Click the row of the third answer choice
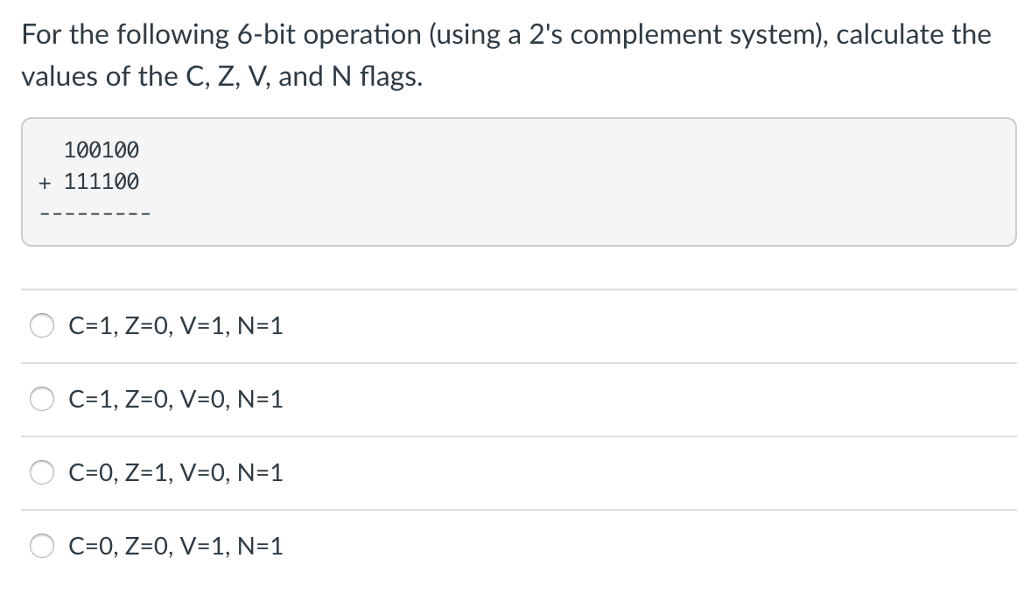1024x593 pixels. click(x=512, y=472)
